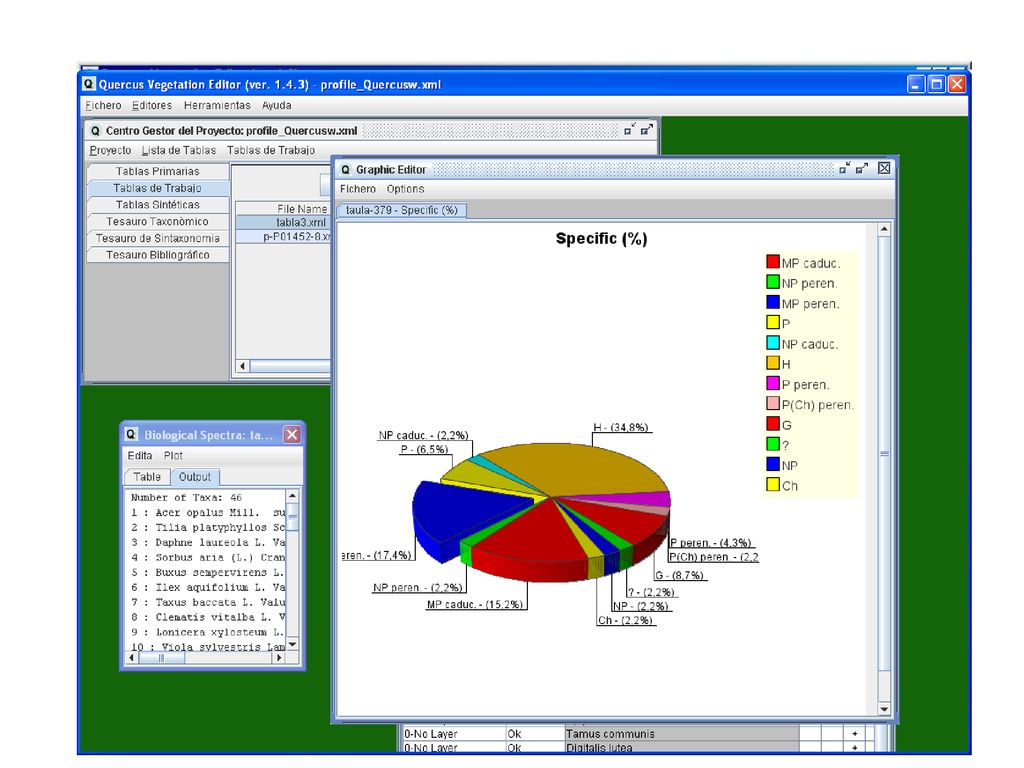
Task: Open Fichero menu in Graphic Editor
Action: pyautogui.click(x=358, y=189)
